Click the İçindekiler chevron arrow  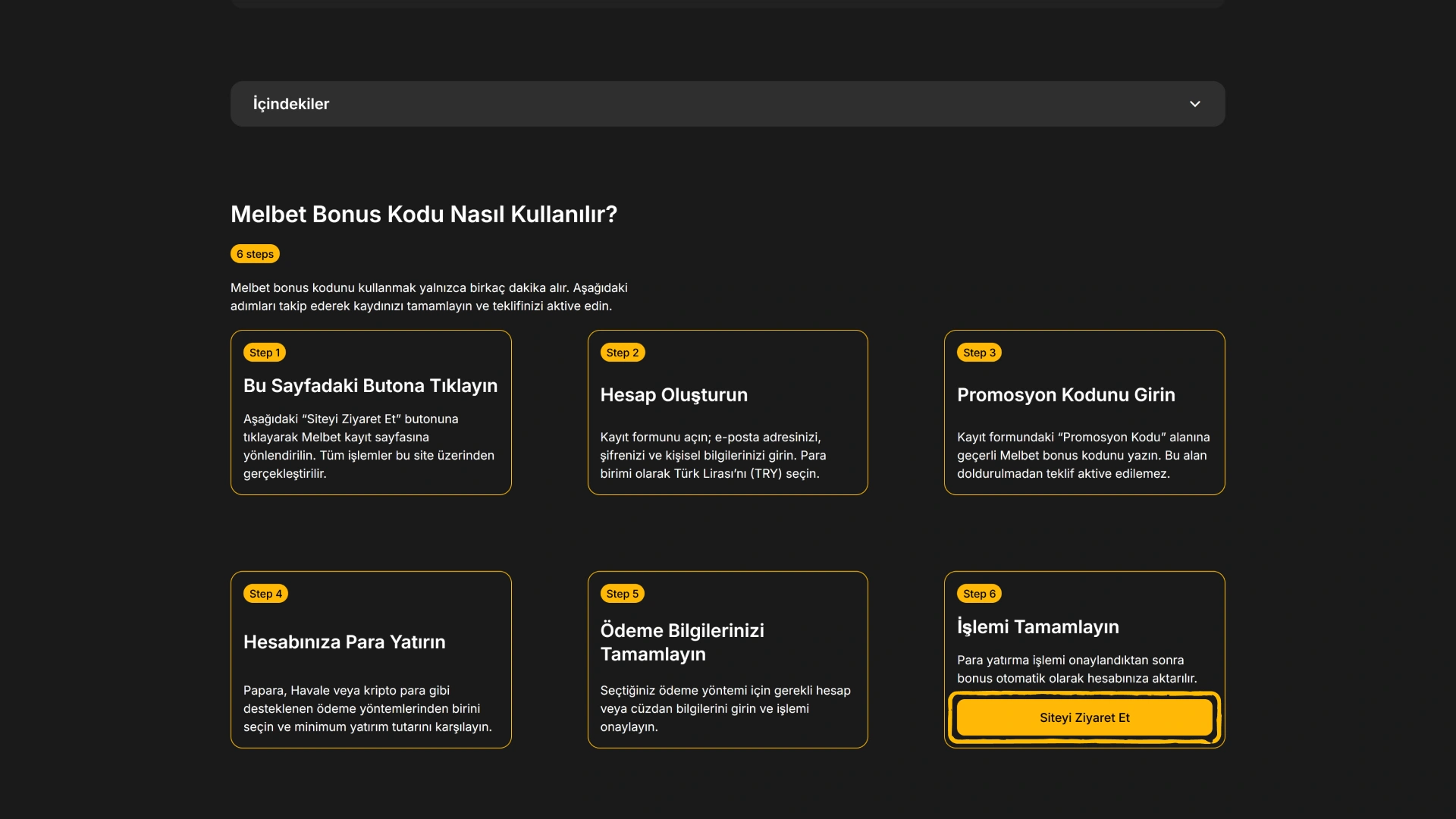click(x=1194, y=104)
